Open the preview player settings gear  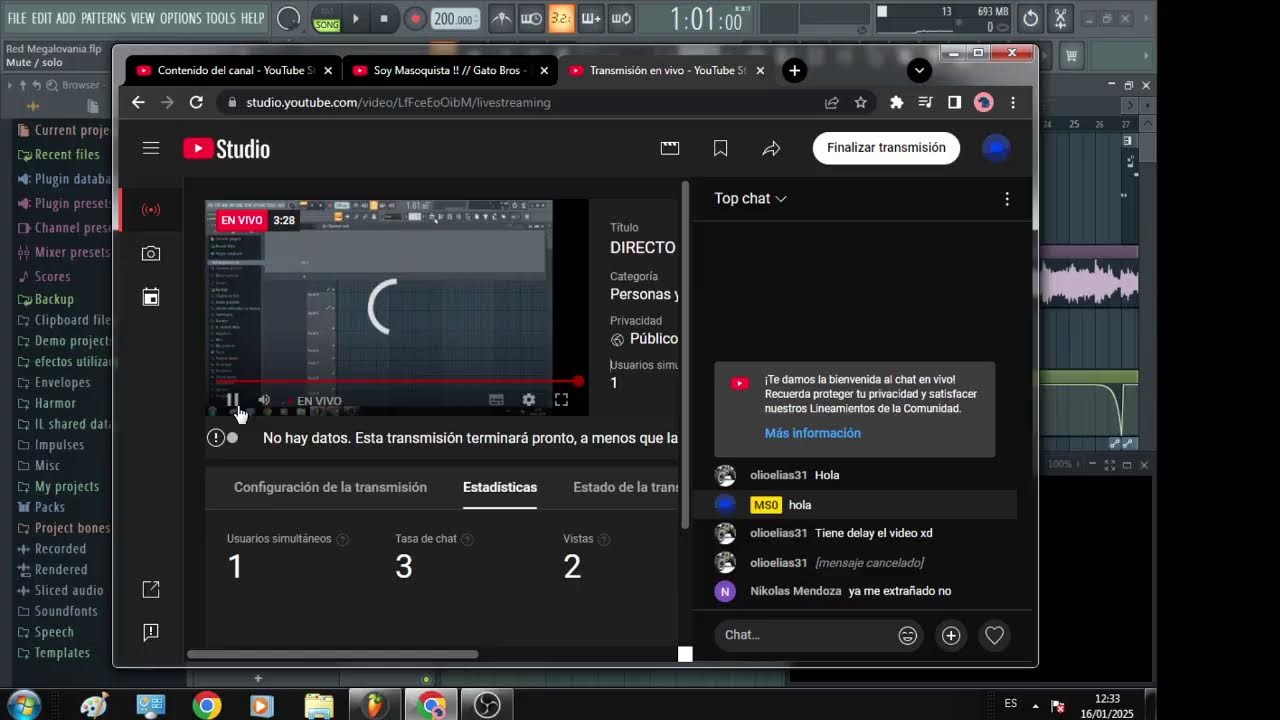pos(529,400)
